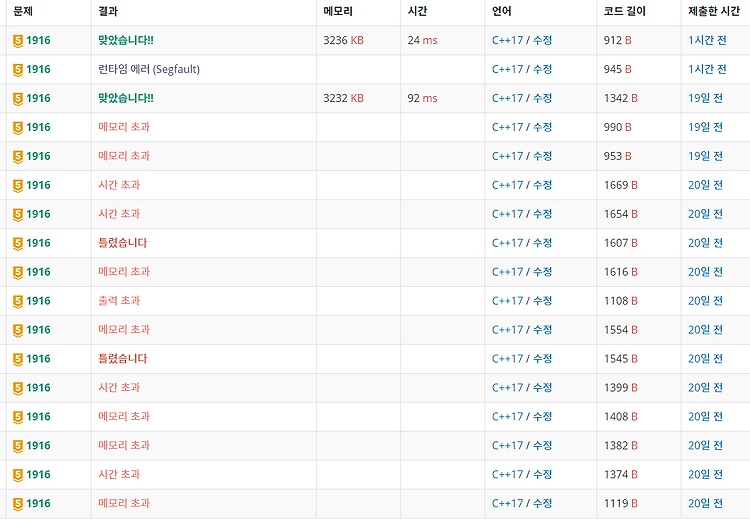Click 맞았습니다!! result in the 912 B row
Screen dimensions: 750x525
click(126, 40)
